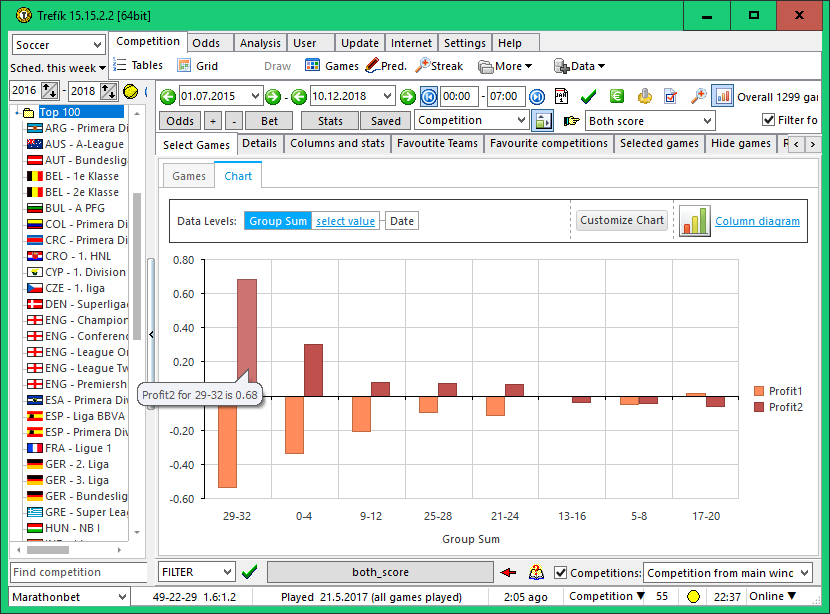The height and width of the screenshot is (614, 830).
Task: Click the red left arrow near both_score
Action: pyautogui.click(x=509, y=572)
